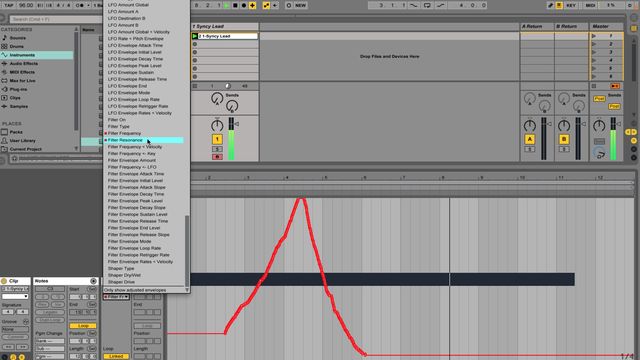The height and width of the screenshot is (360, 640).
Task: Solo the Syncy Lead track
Action: point(217,149)
